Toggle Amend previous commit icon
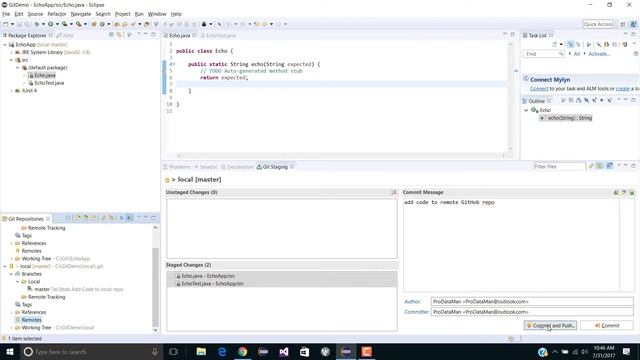This screenshot has width=640, height=360. 616,192
